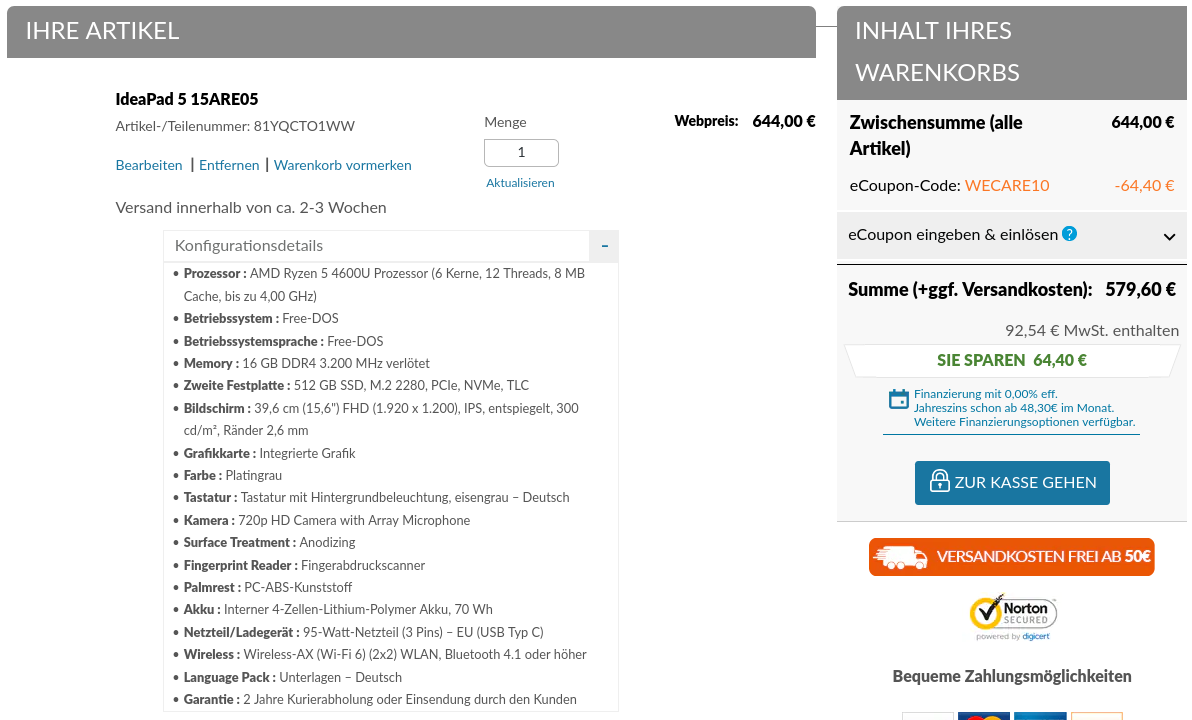The height and width of the screenshot is (720, 1192).
Task: Click the Aktualisieren link under quantity
Action: click(x=520, y=182)
